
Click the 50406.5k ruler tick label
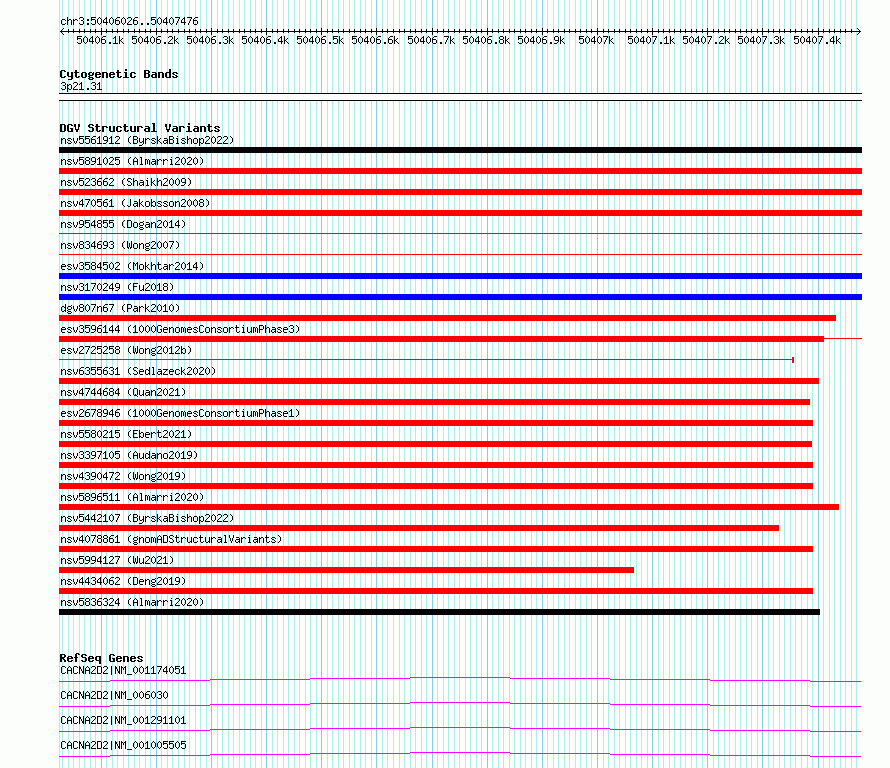click(320, 40)
